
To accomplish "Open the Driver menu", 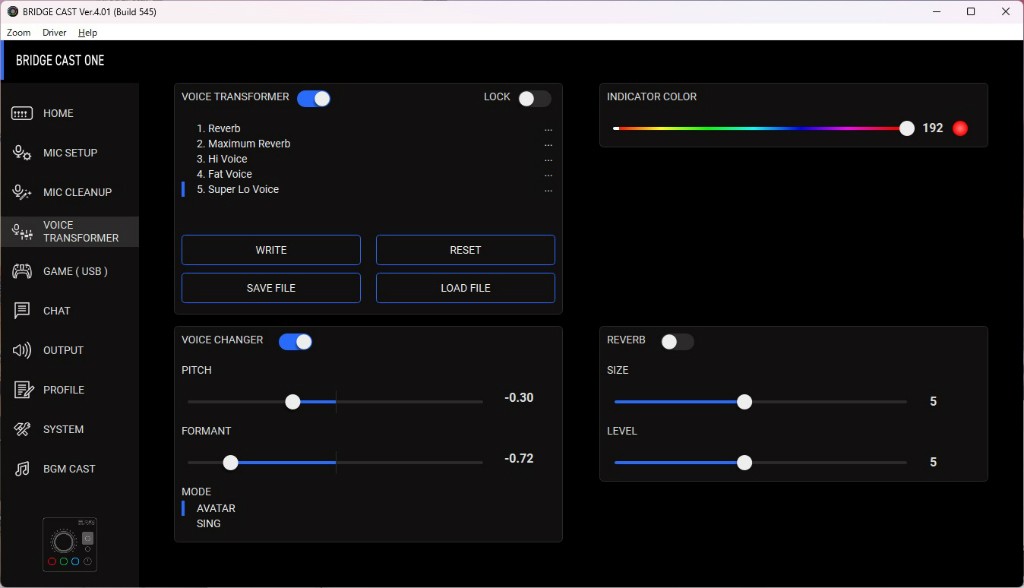I will coord(54,33).
